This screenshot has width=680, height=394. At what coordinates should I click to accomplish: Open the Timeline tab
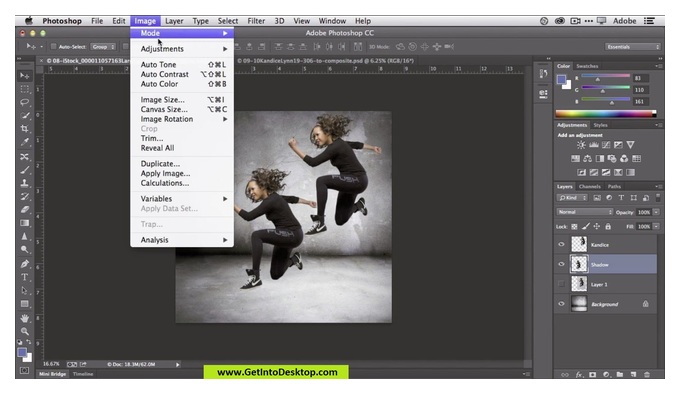pos(83,374)
